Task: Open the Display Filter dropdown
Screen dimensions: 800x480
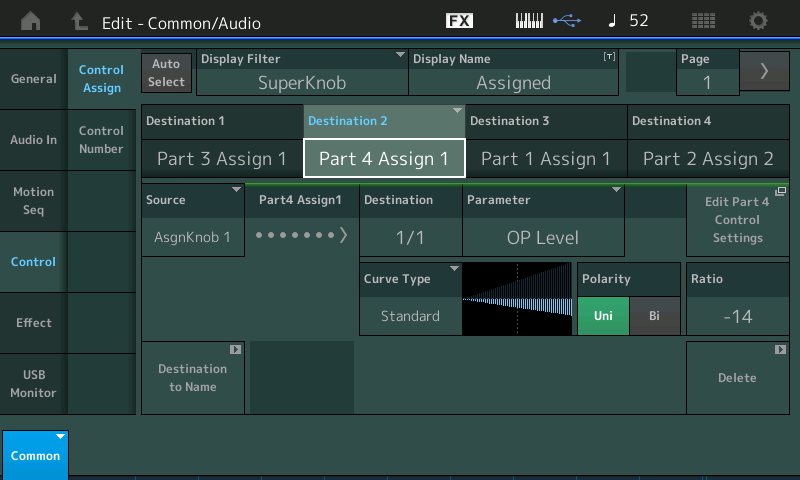Action: pyautogui.click(x=302, y=72)
